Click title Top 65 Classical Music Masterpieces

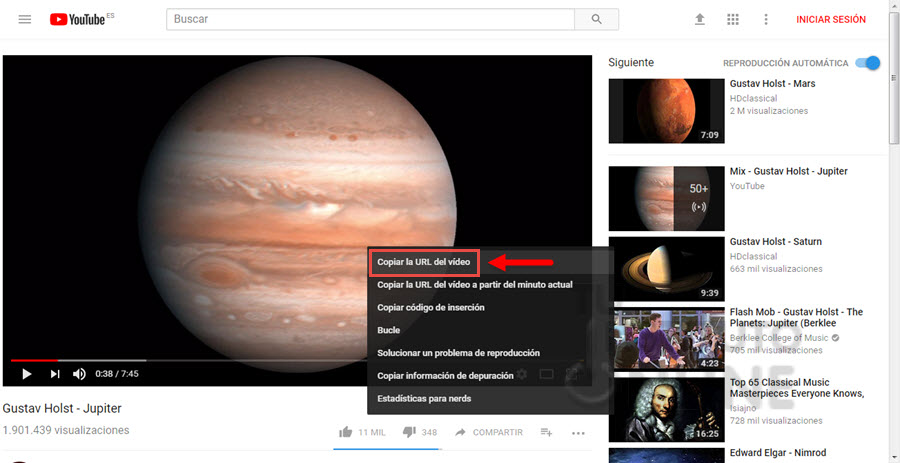[x=797, y=388]
